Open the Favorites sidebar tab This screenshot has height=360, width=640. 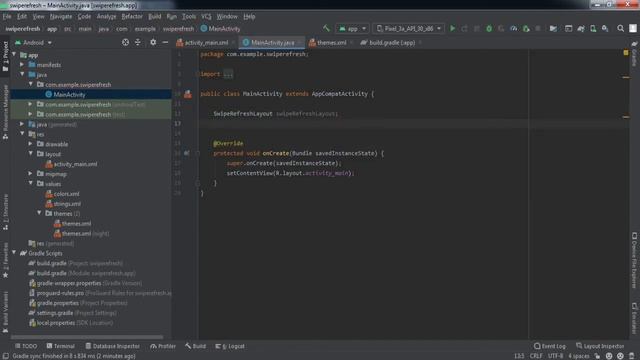click(5, 260)
